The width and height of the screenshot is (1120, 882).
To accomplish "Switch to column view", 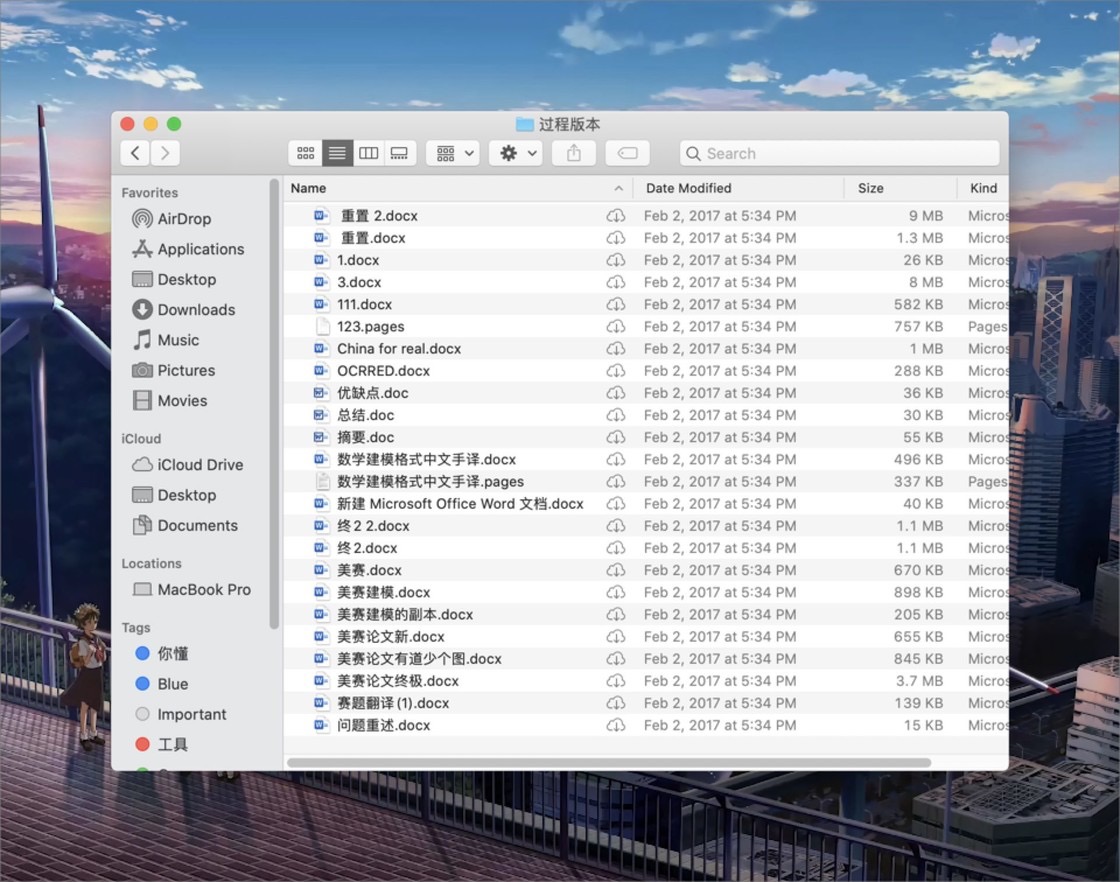I will [369, 153].
